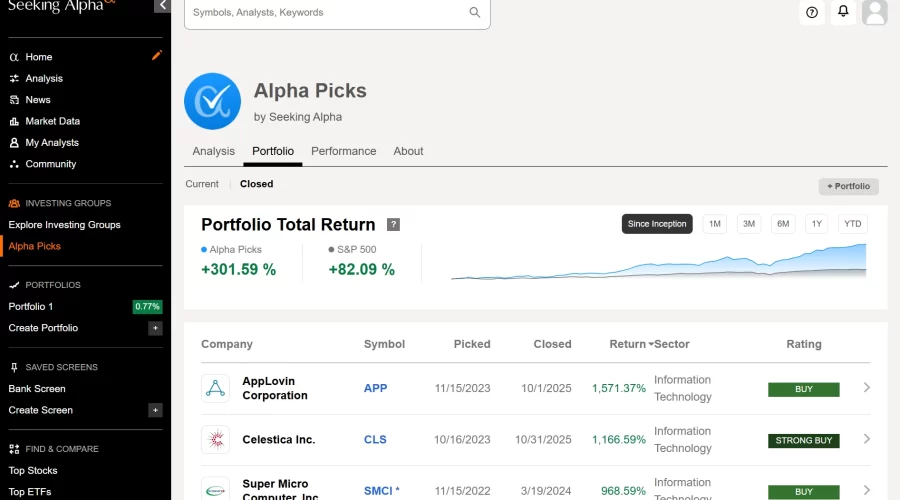The height and width of the screenshot is (500, 900).
Task: Click the Celestica company logo icon
Action: (x=215, y=440)
